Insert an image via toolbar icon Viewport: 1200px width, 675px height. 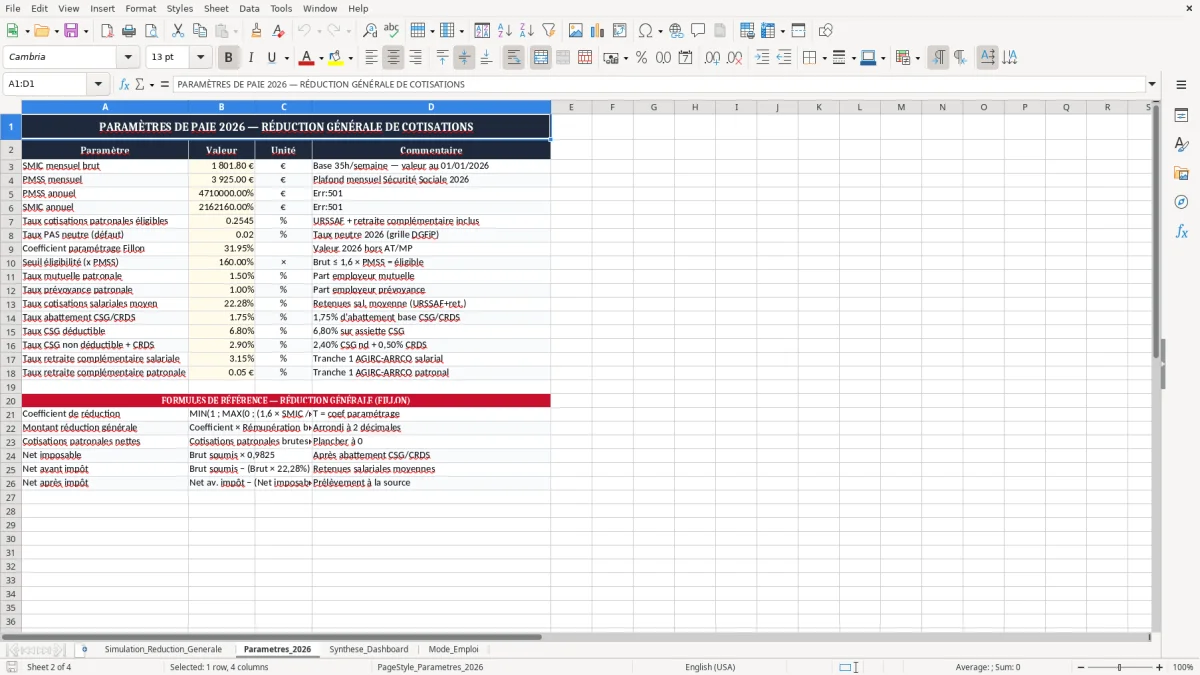click(575, 31)
